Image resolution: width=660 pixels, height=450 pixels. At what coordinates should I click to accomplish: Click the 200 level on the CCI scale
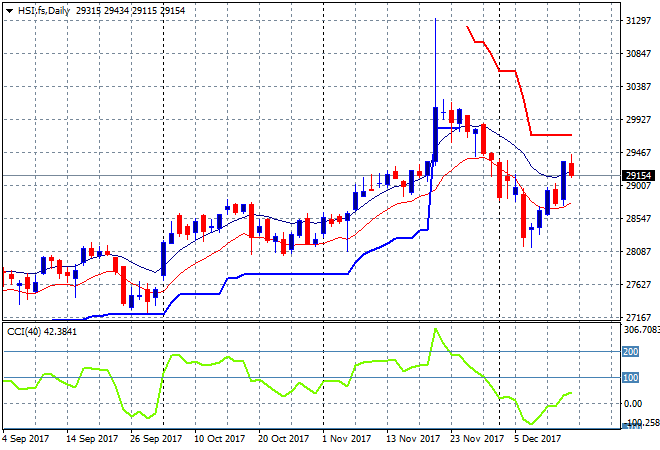pos(631,352)
